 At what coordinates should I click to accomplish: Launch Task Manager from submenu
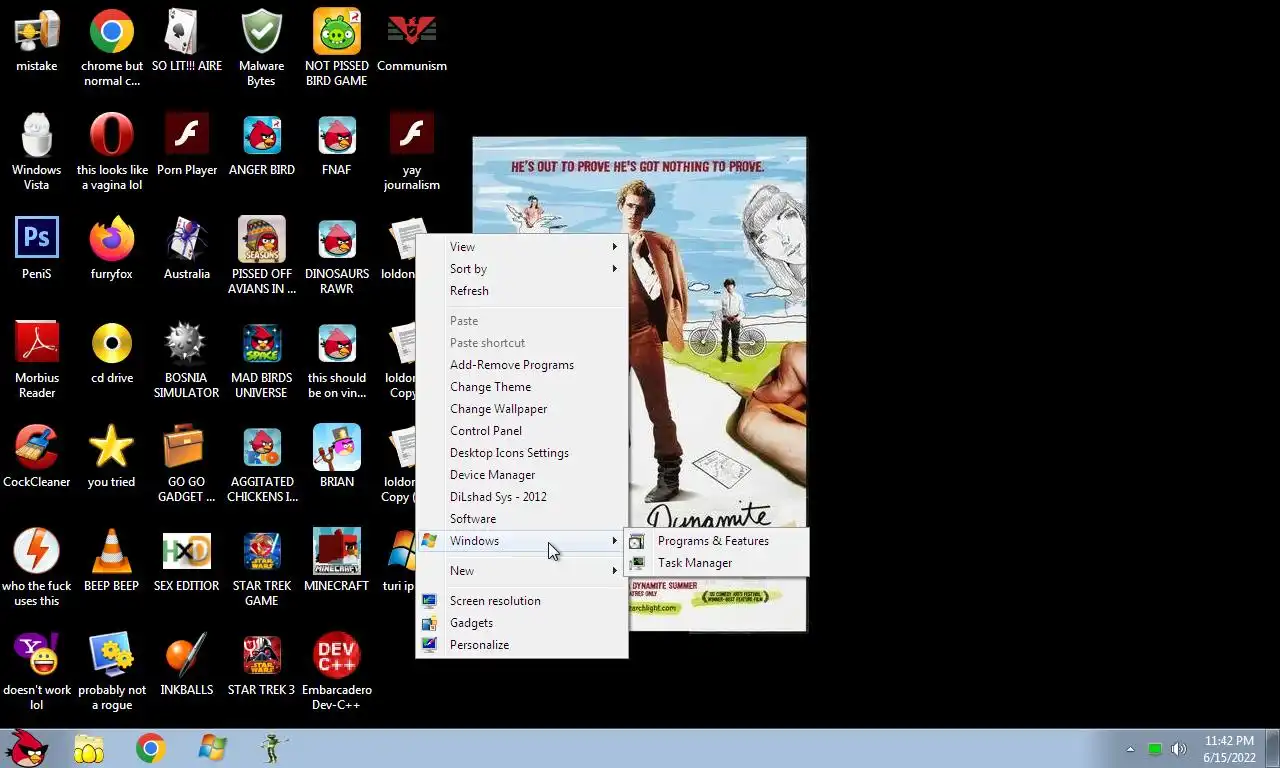(716, 563)
